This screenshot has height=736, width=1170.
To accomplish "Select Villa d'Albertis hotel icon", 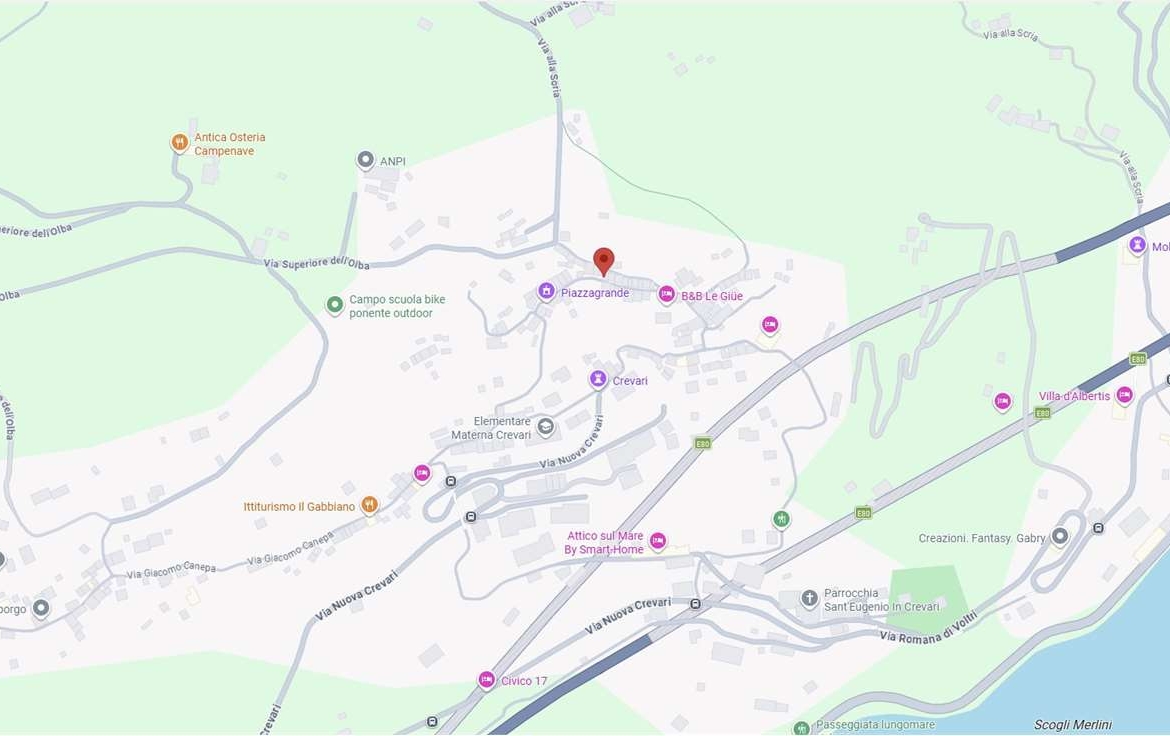I will click(x=1124, y=395).
